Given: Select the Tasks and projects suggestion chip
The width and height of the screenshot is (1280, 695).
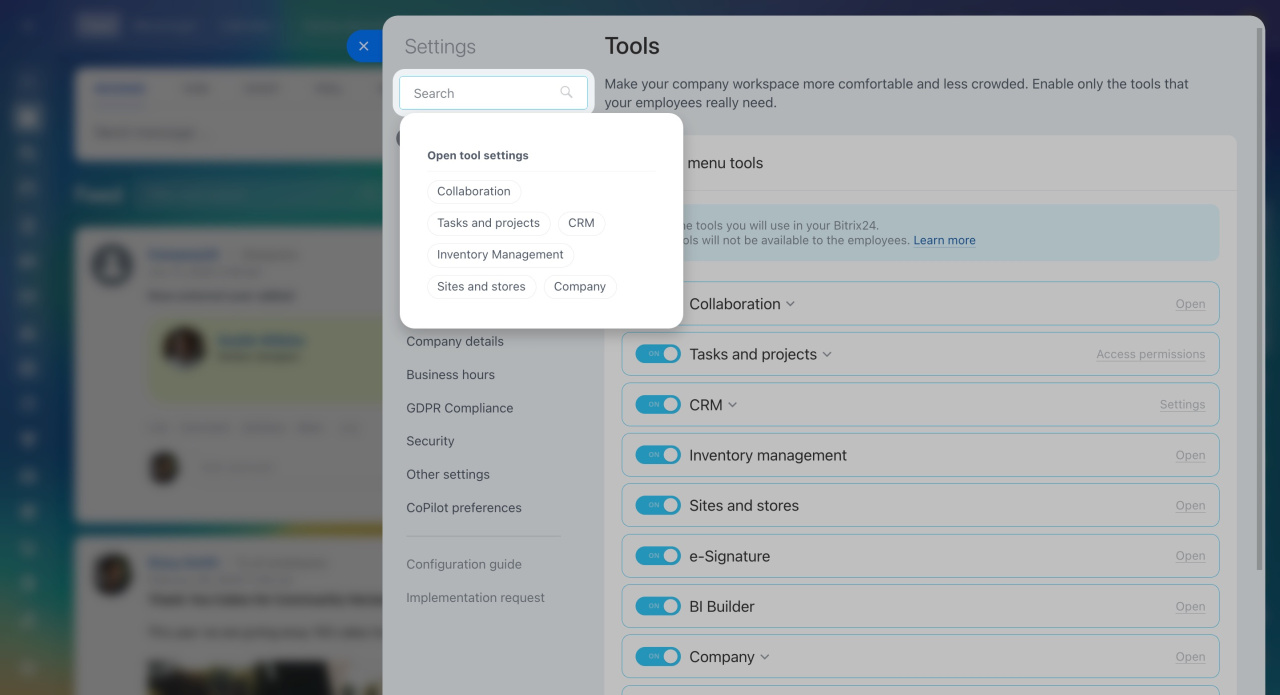Looking at the screenshot, I should (488, 223).
